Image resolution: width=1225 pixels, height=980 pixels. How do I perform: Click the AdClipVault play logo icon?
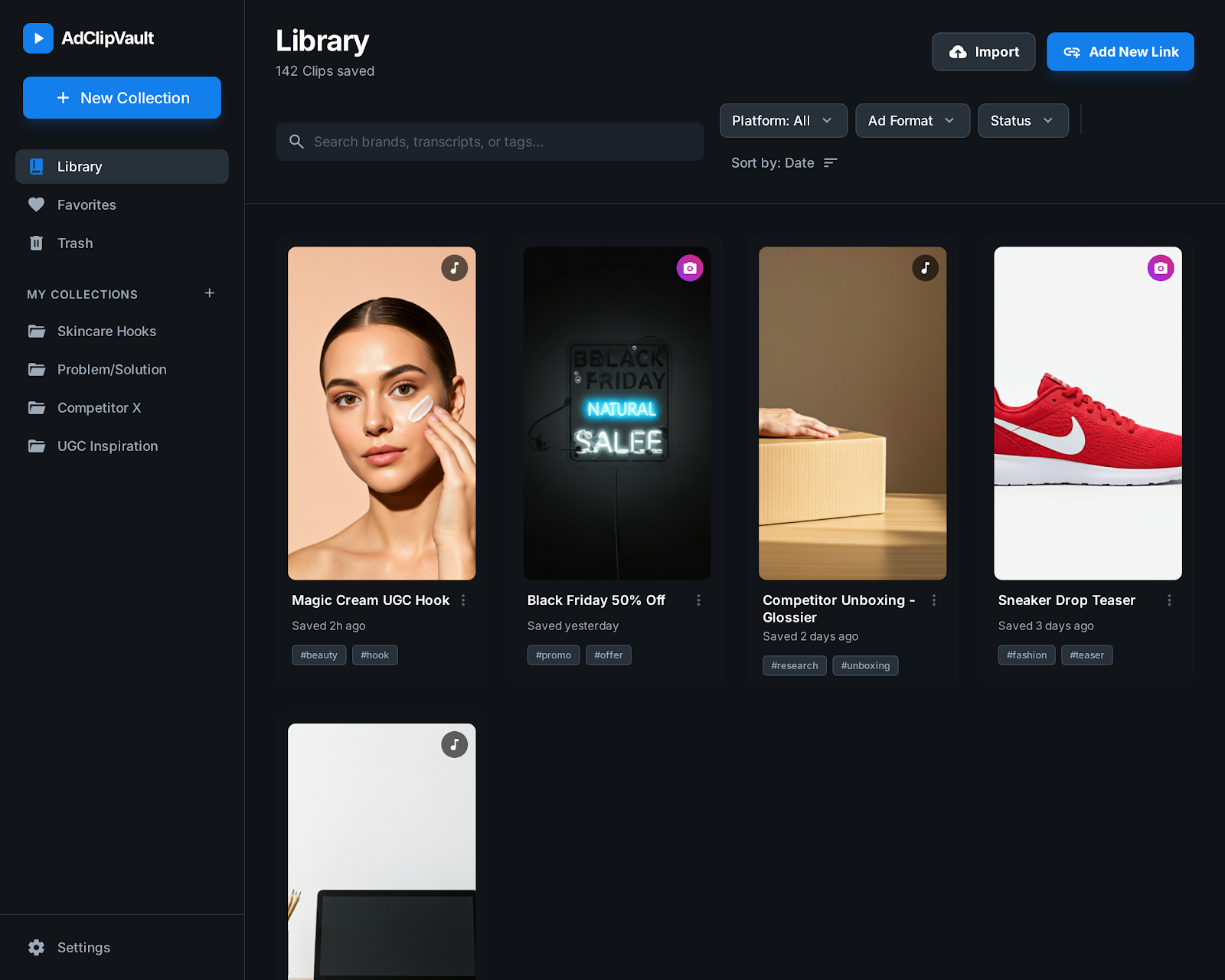point(38,38)
